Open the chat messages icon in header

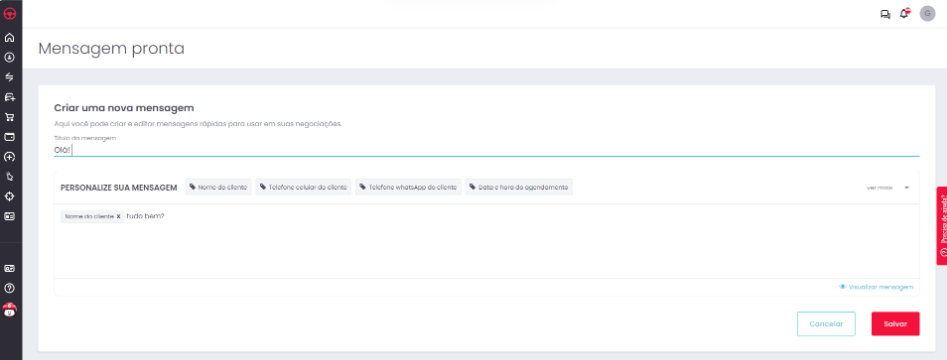(x=885, y=14)
